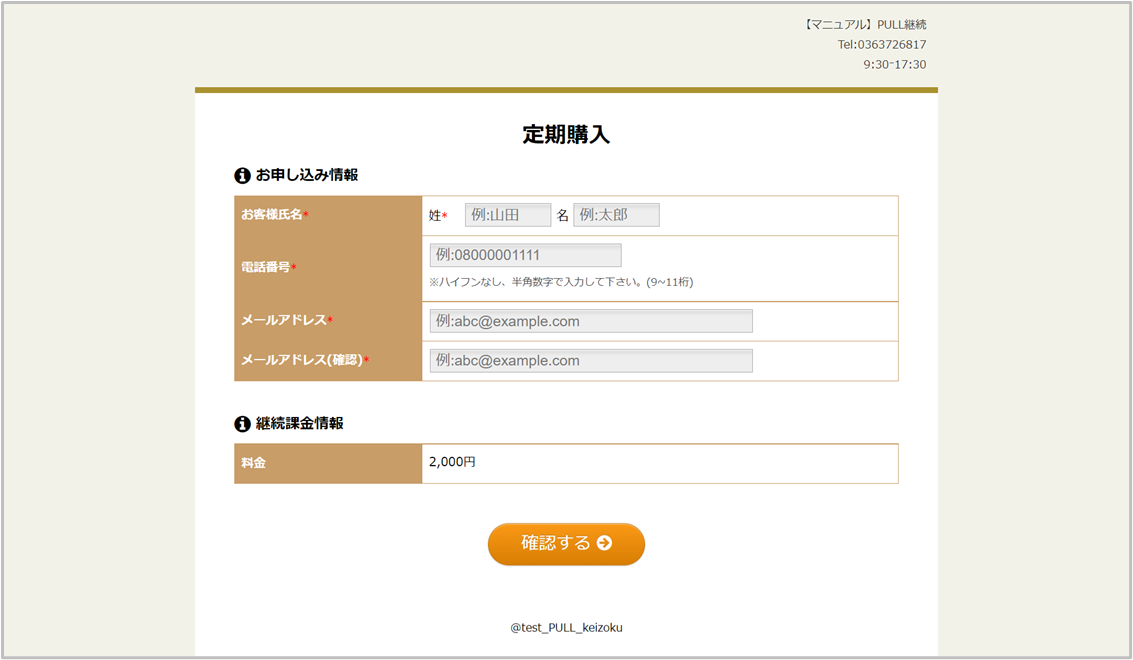The width and height of the screenshot is (1133, 660).
Task: Click the arrow icon inside the 確認する button
Action: click(x=604, y=543)
